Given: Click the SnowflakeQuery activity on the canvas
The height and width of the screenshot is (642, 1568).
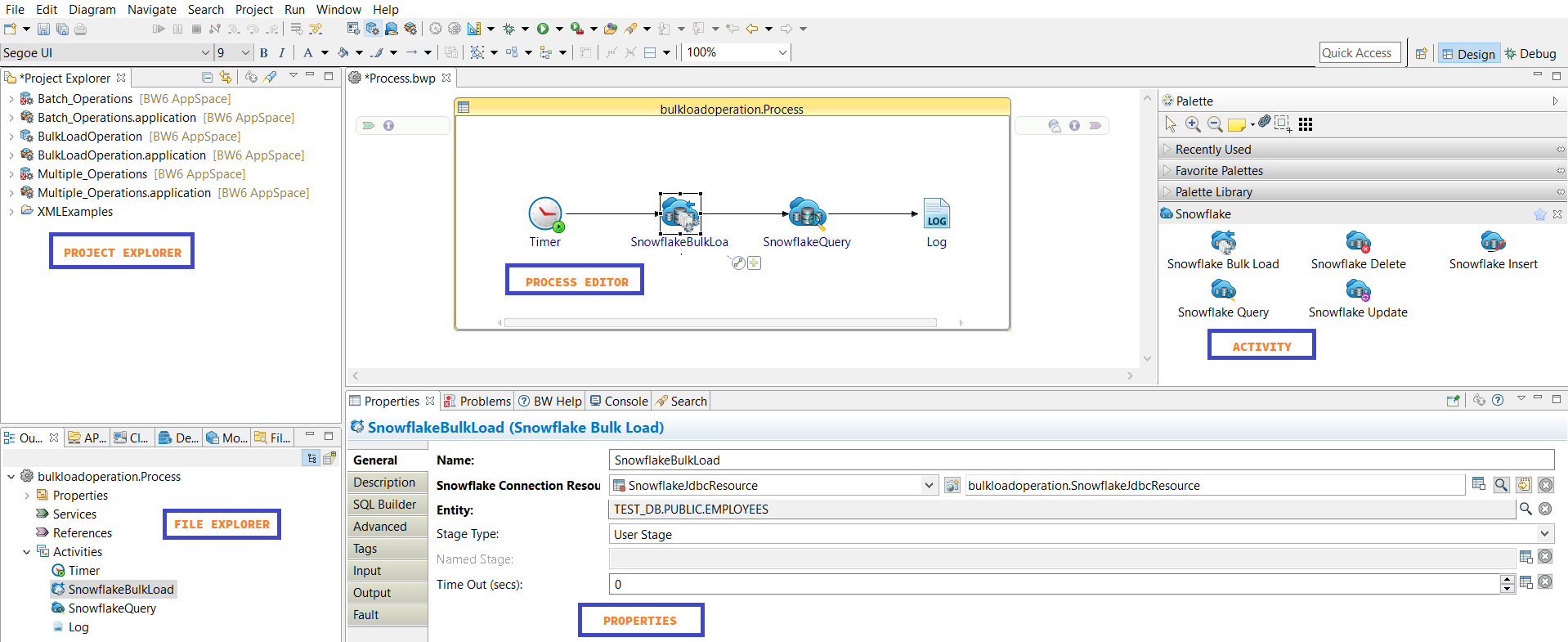Looking at the screenshot, I should coord(807,214).
